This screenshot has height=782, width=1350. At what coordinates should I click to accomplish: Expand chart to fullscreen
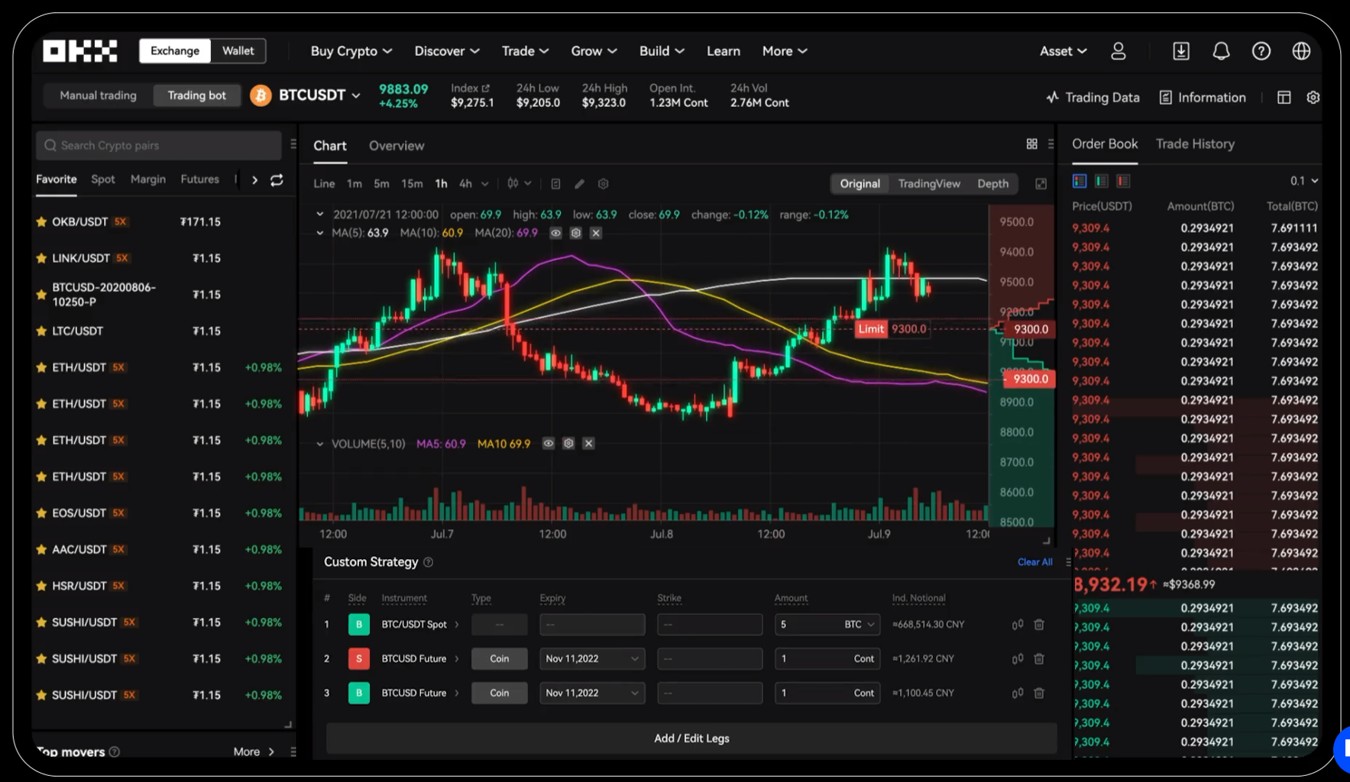(x=1041, y=184)
